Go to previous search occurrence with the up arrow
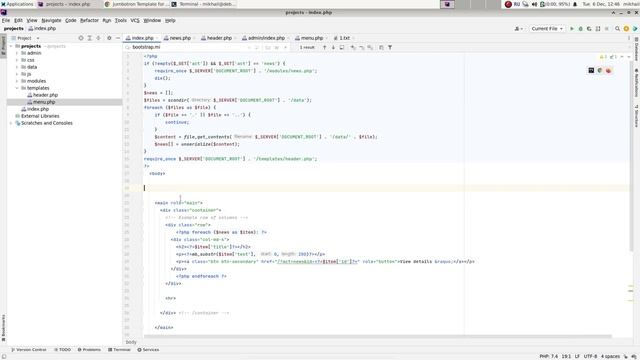This screenshot has height=360, width=640. tap(324, 47)
